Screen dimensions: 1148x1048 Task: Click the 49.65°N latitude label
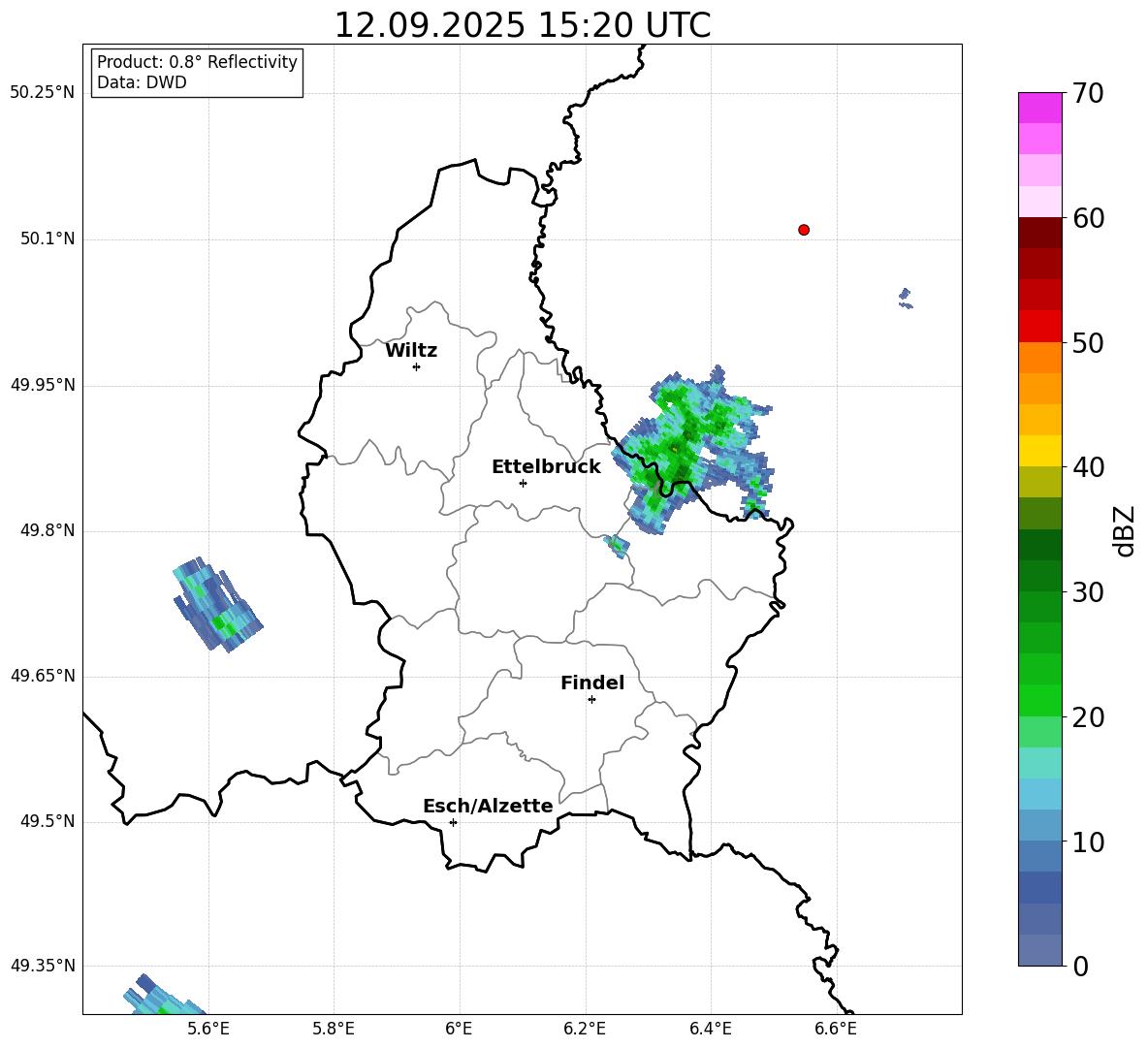[x=43, y=676]
